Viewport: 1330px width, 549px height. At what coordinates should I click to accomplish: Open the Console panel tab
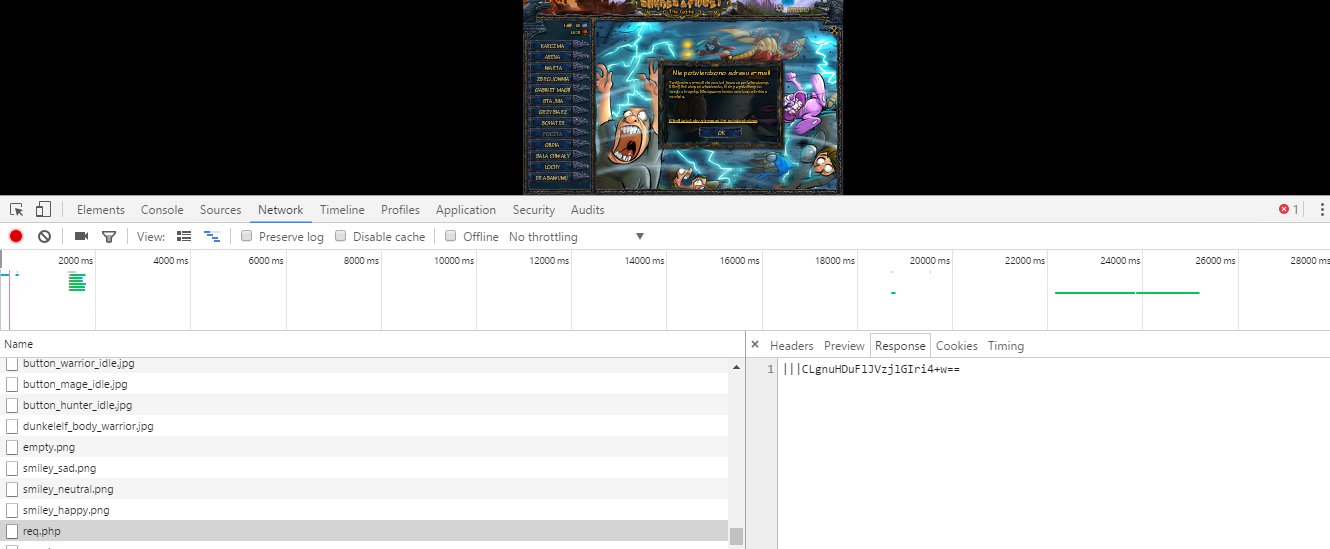click(162, 210)
